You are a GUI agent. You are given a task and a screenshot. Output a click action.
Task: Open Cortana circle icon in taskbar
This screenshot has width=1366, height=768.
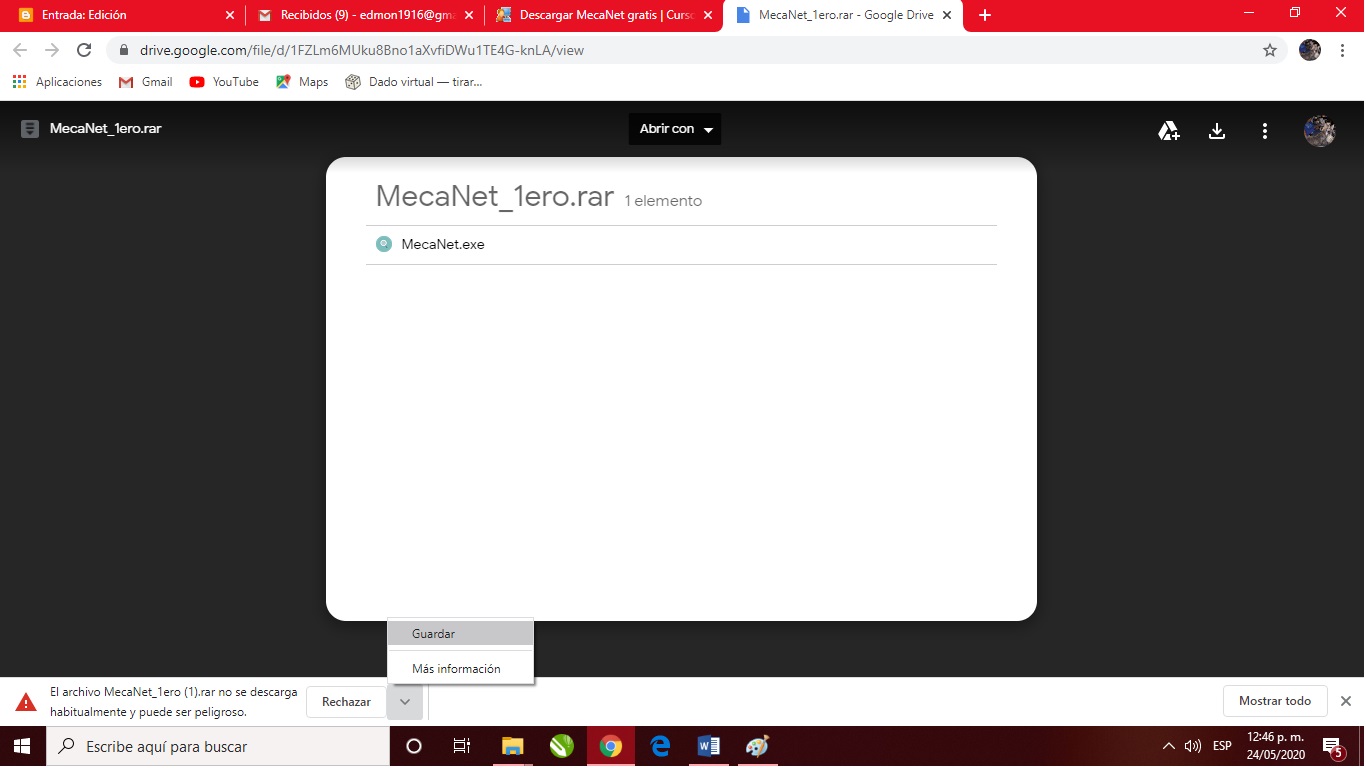(414, 746)
